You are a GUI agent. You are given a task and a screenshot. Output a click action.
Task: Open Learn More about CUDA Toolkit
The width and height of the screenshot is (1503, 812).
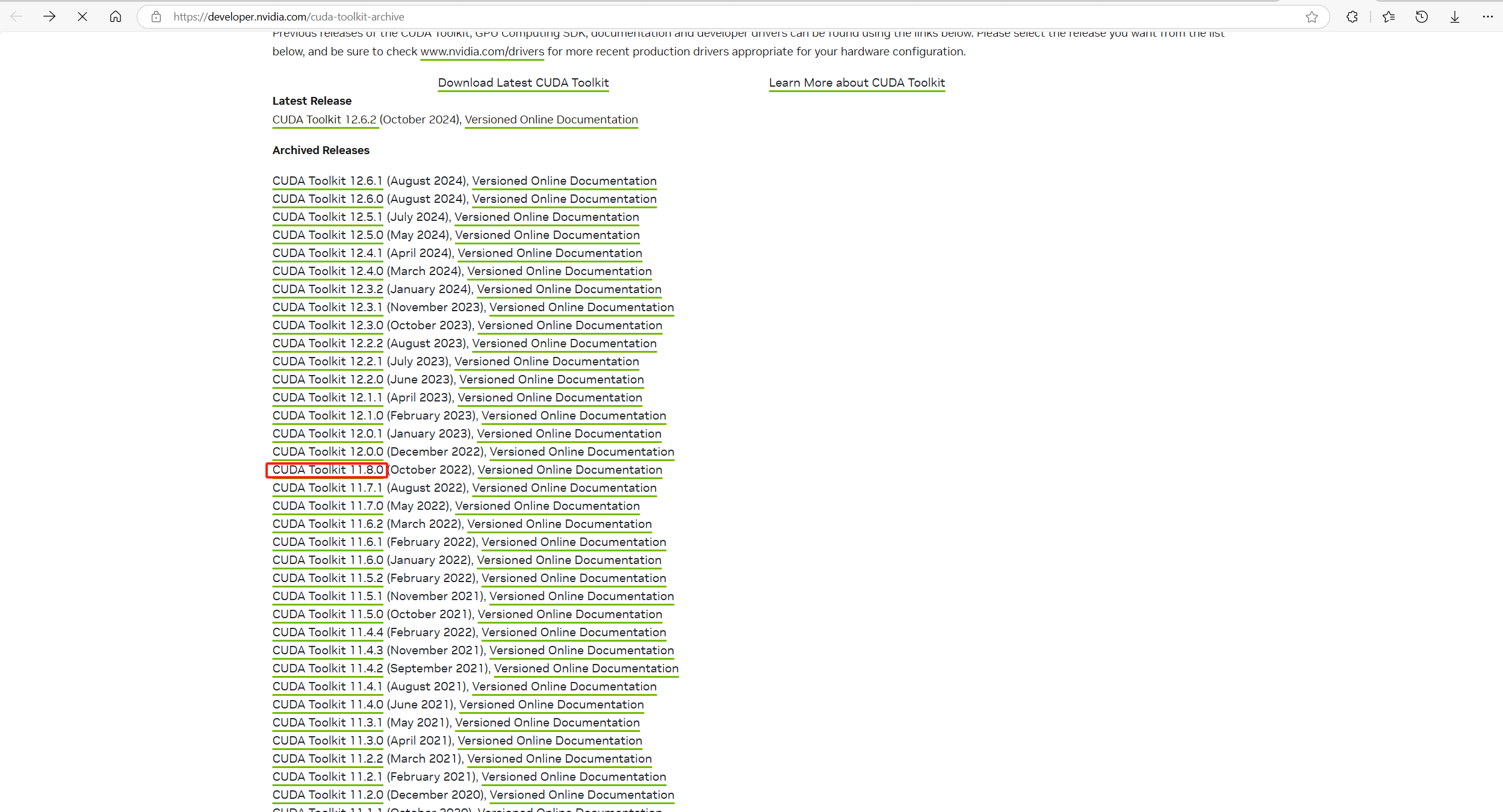click(857, 82)
